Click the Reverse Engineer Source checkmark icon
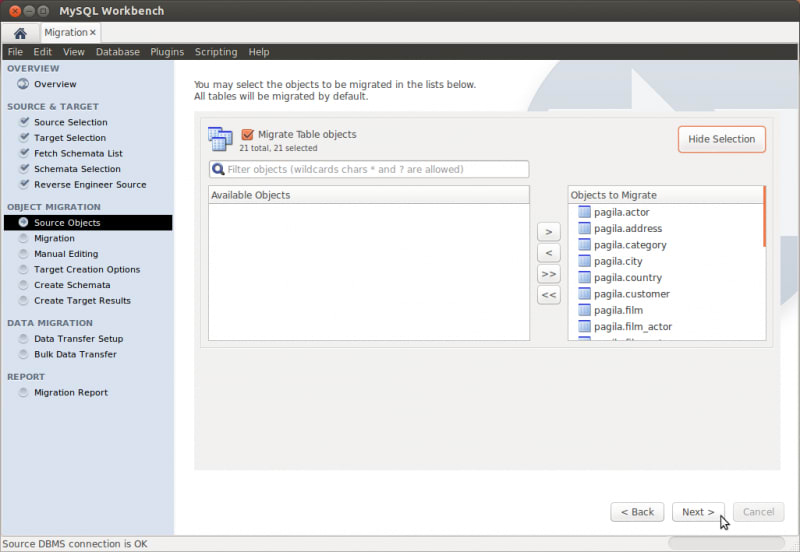The height and width of the screenshot is (552, 800). click(x=23, y=184)
